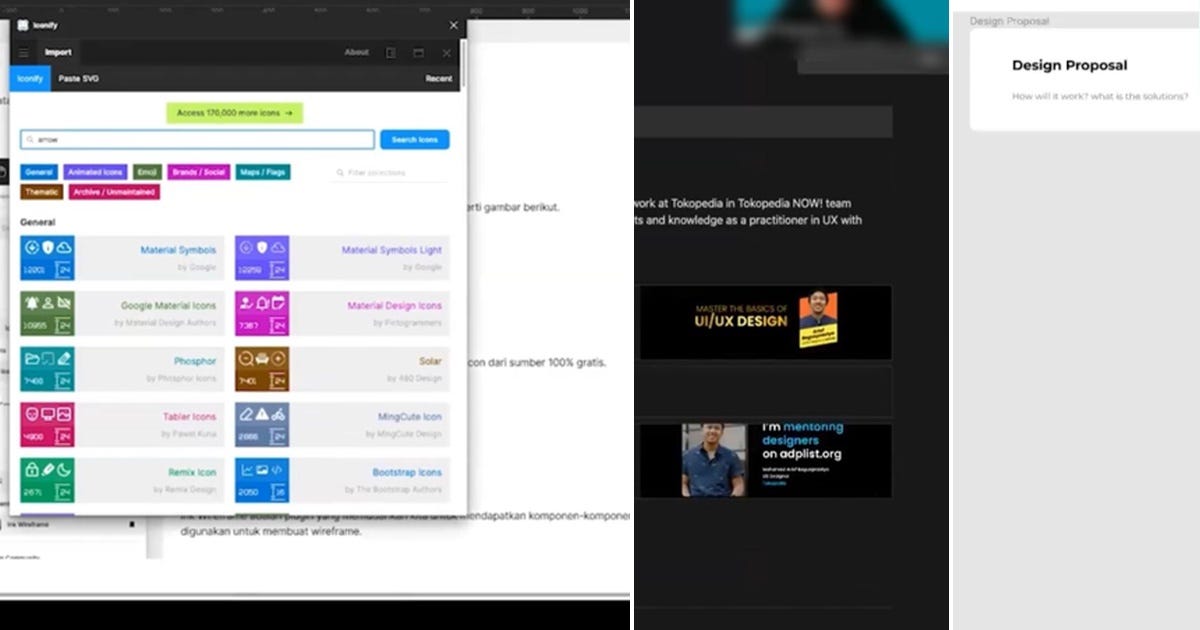Click the Access 170,000 more icons banner
This screenshot has width=1200, height=630.
point(234,113)
